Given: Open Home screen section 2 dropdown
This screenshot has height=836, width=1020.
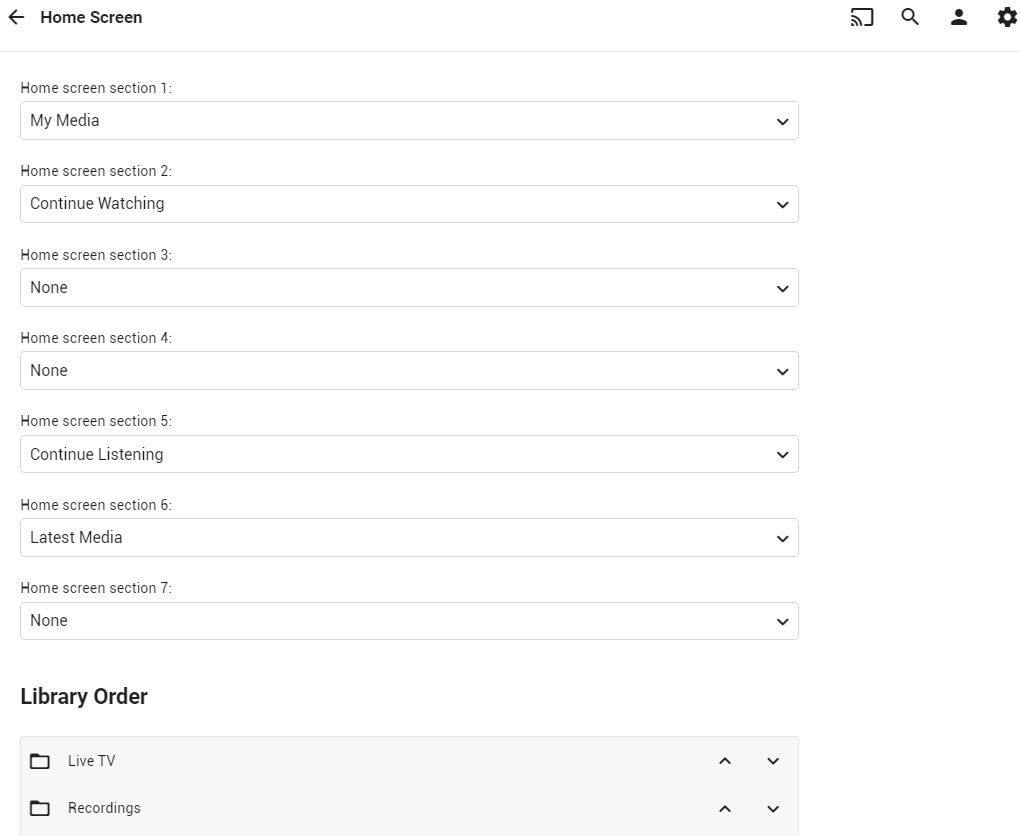Looking at the screenshot, I should tap(409, 204).
